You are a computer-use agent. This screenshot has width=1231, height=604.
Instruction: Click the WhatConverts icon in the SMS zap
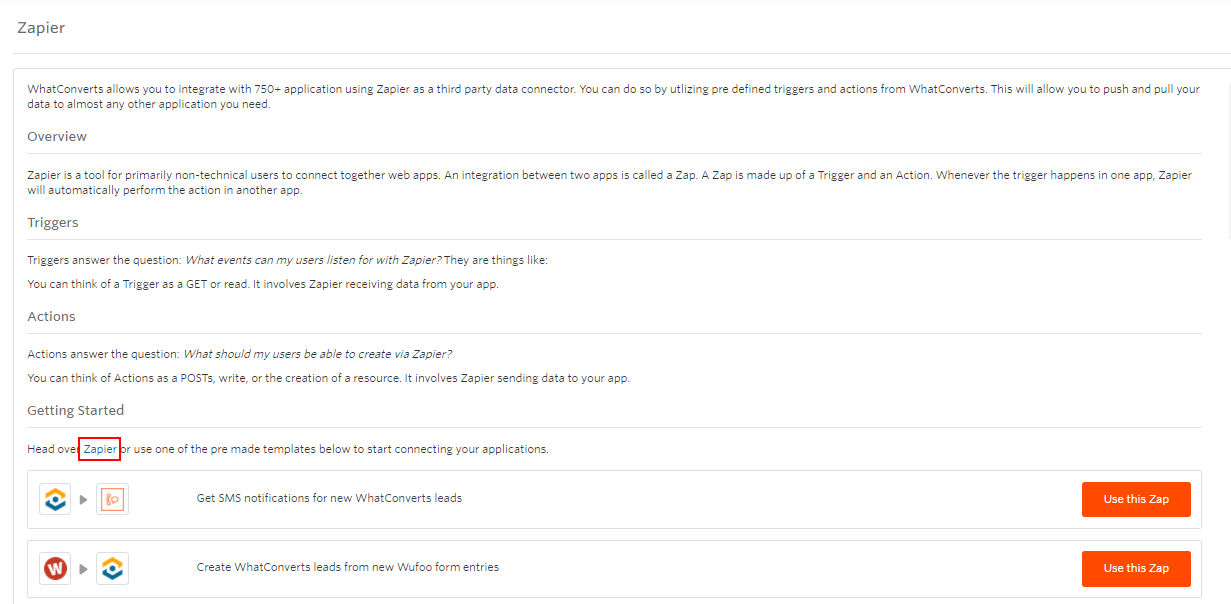click(55, 499)
